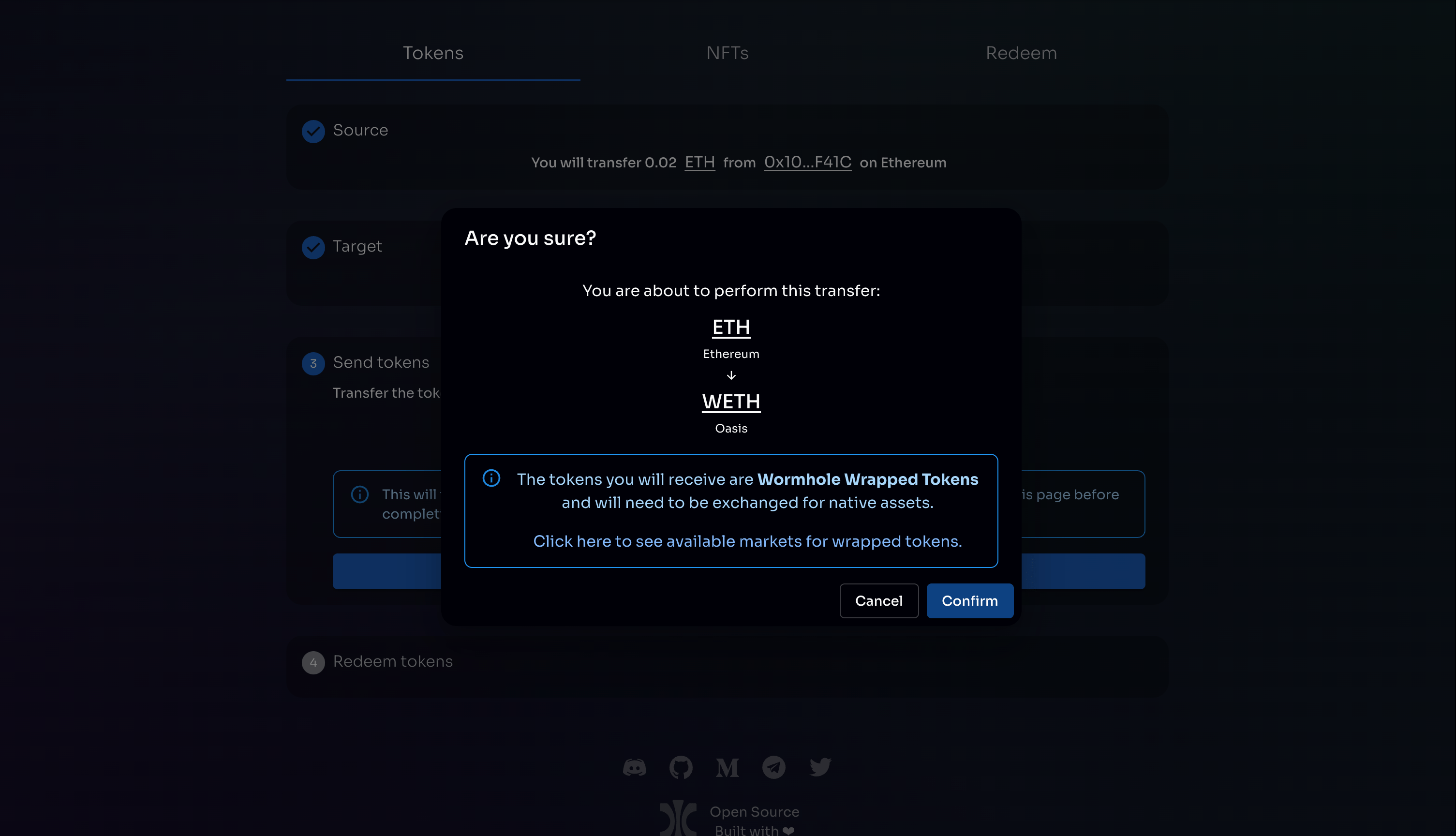Expand the Target step header

pyautogui.click(x=357, y=246)
